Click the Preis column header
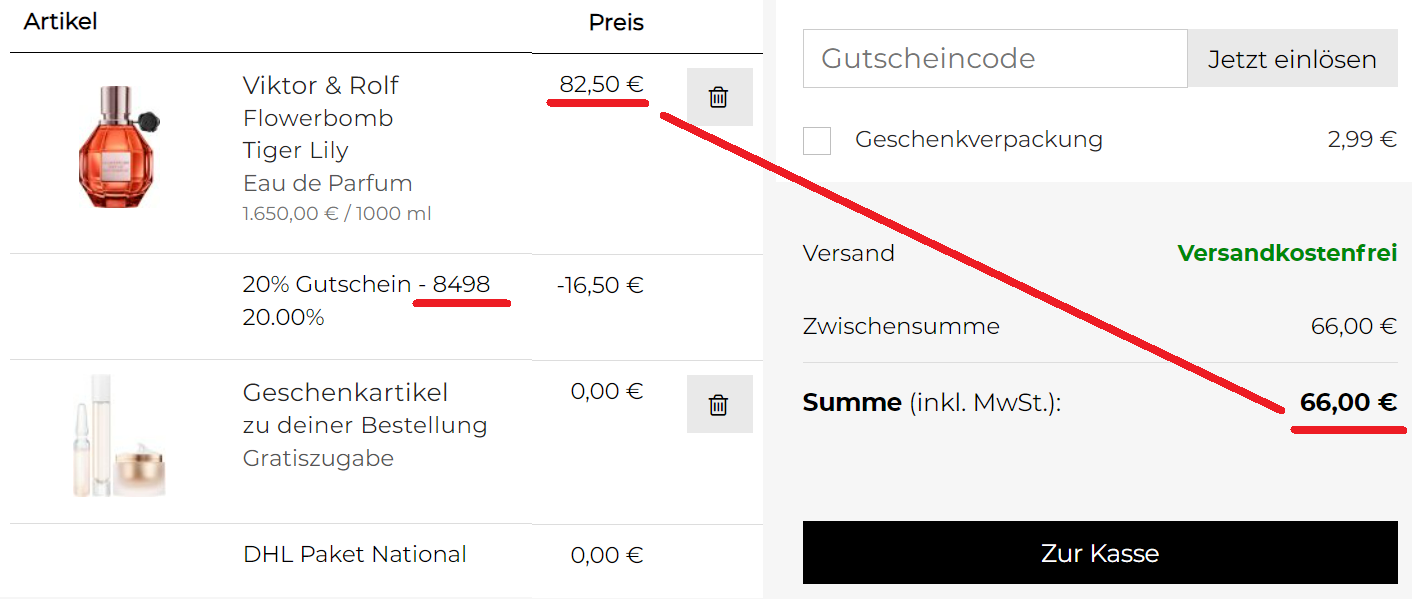 (616, 22)
